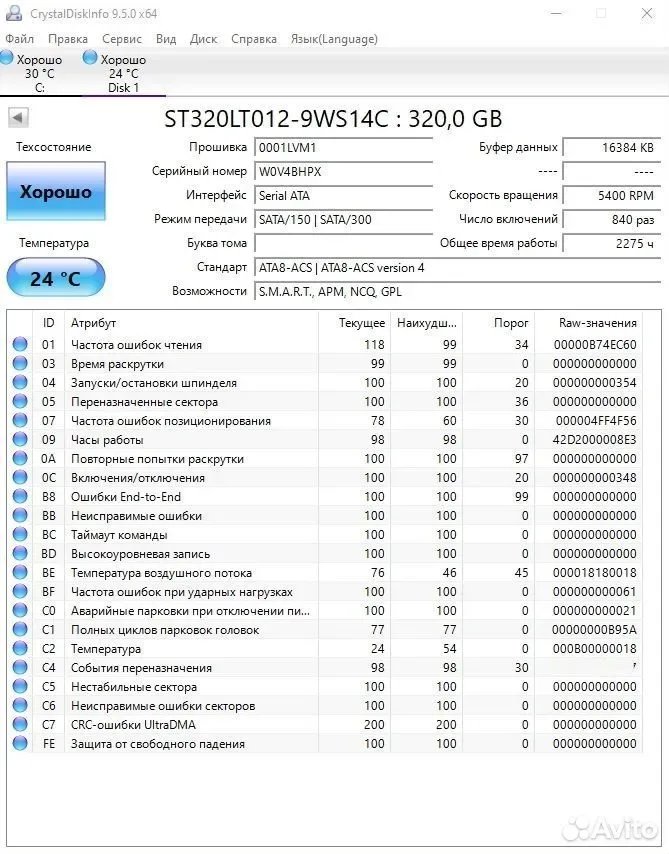Click status icon for BF Частота ошибок при ударных нагрузках

[20, 591]
